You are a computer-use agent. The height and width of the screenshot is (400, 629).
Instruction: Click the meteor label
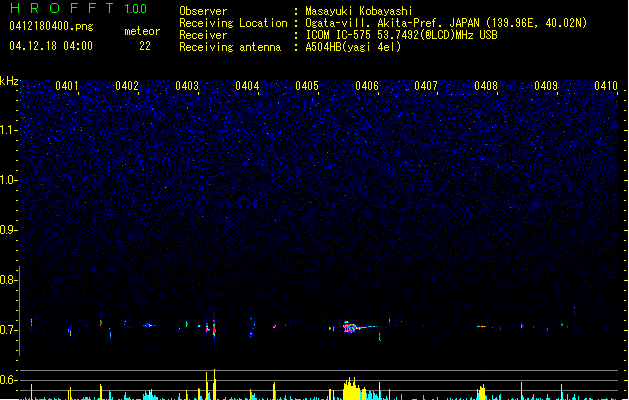click(142, 31)
